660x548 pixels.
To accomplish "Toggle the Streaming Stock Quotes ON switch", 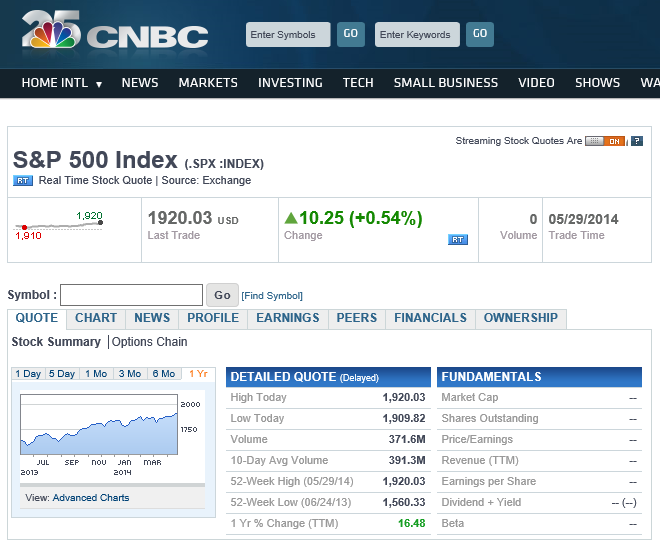I will tap(605, 141).
